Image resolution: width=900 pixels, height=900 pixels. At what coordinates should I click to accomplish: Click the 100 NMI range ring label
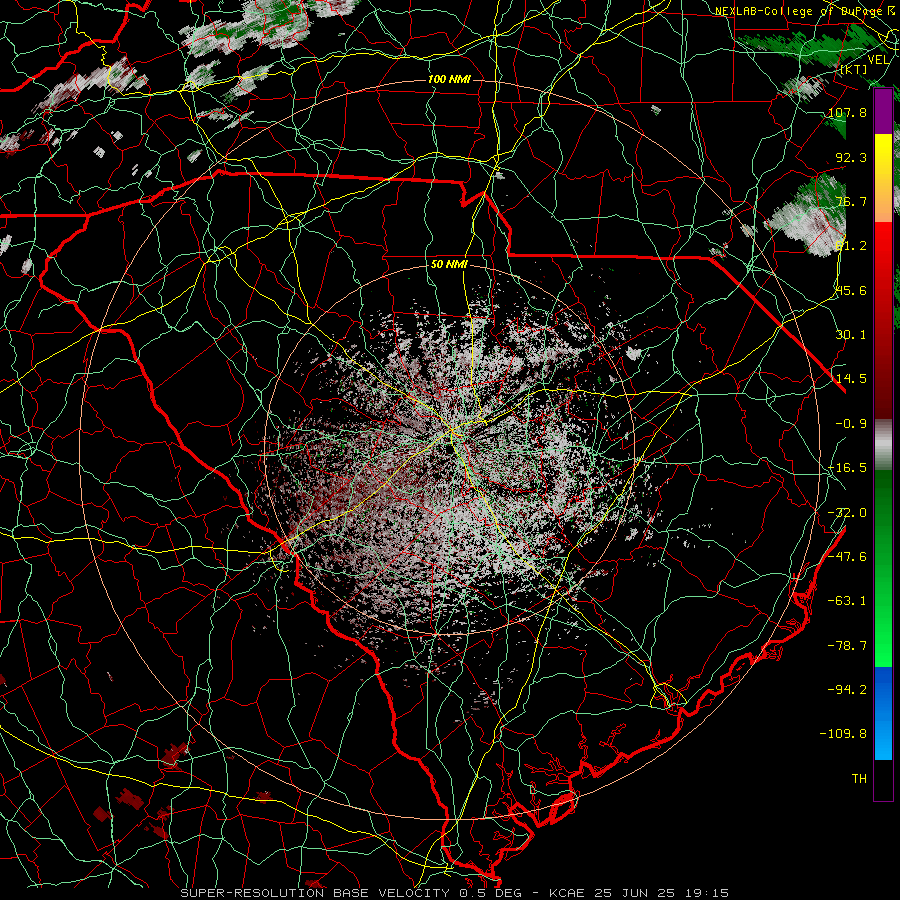click(449, 79)
